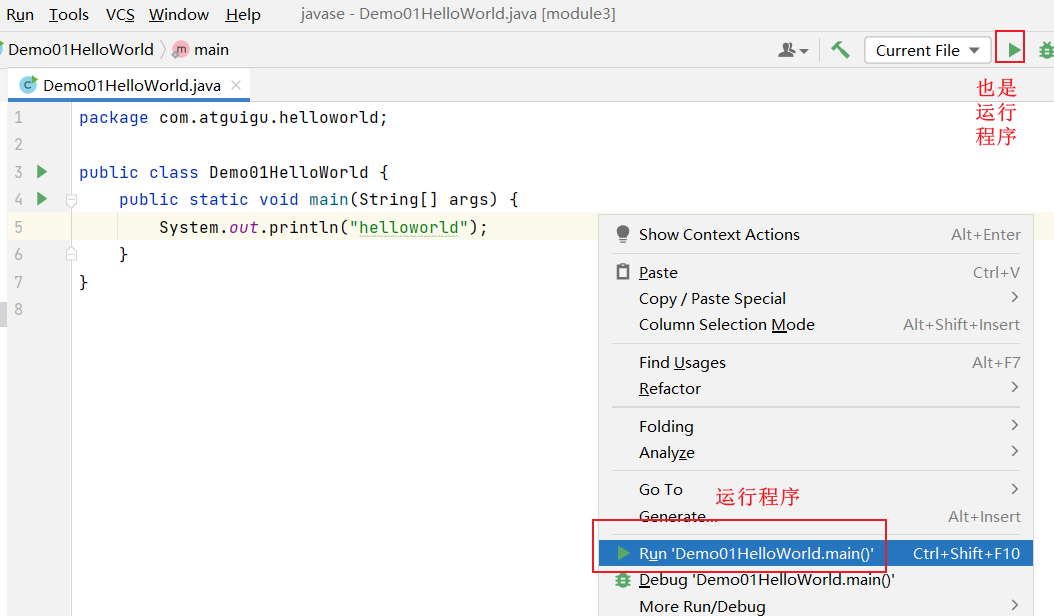Click the Debug bug icon in toolbar
1054x616 pixels.
1046,50
